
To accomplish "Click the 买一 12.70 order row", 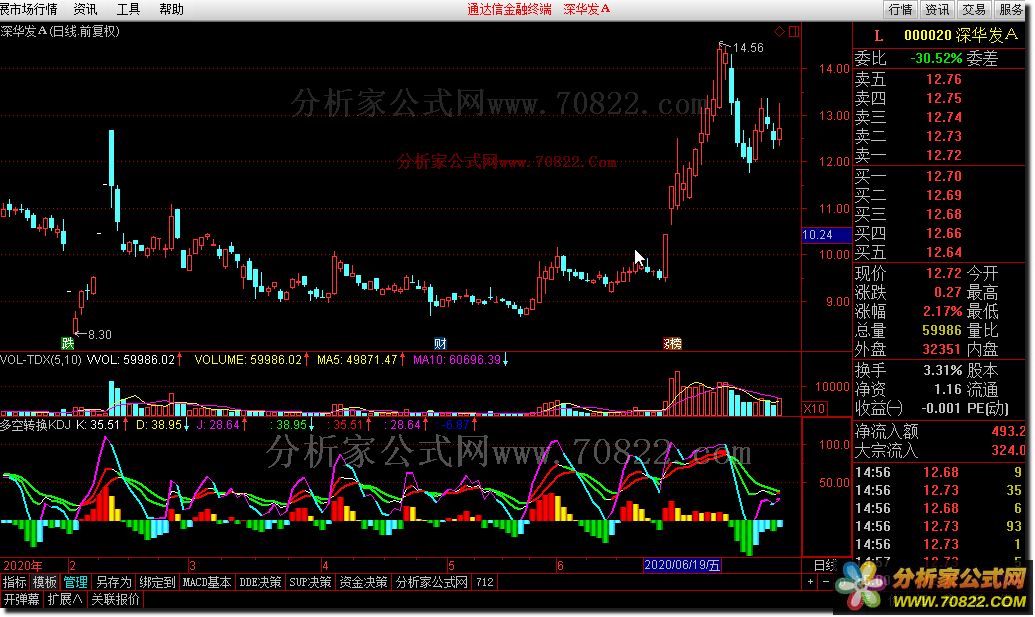I will (x=941, y=176).
